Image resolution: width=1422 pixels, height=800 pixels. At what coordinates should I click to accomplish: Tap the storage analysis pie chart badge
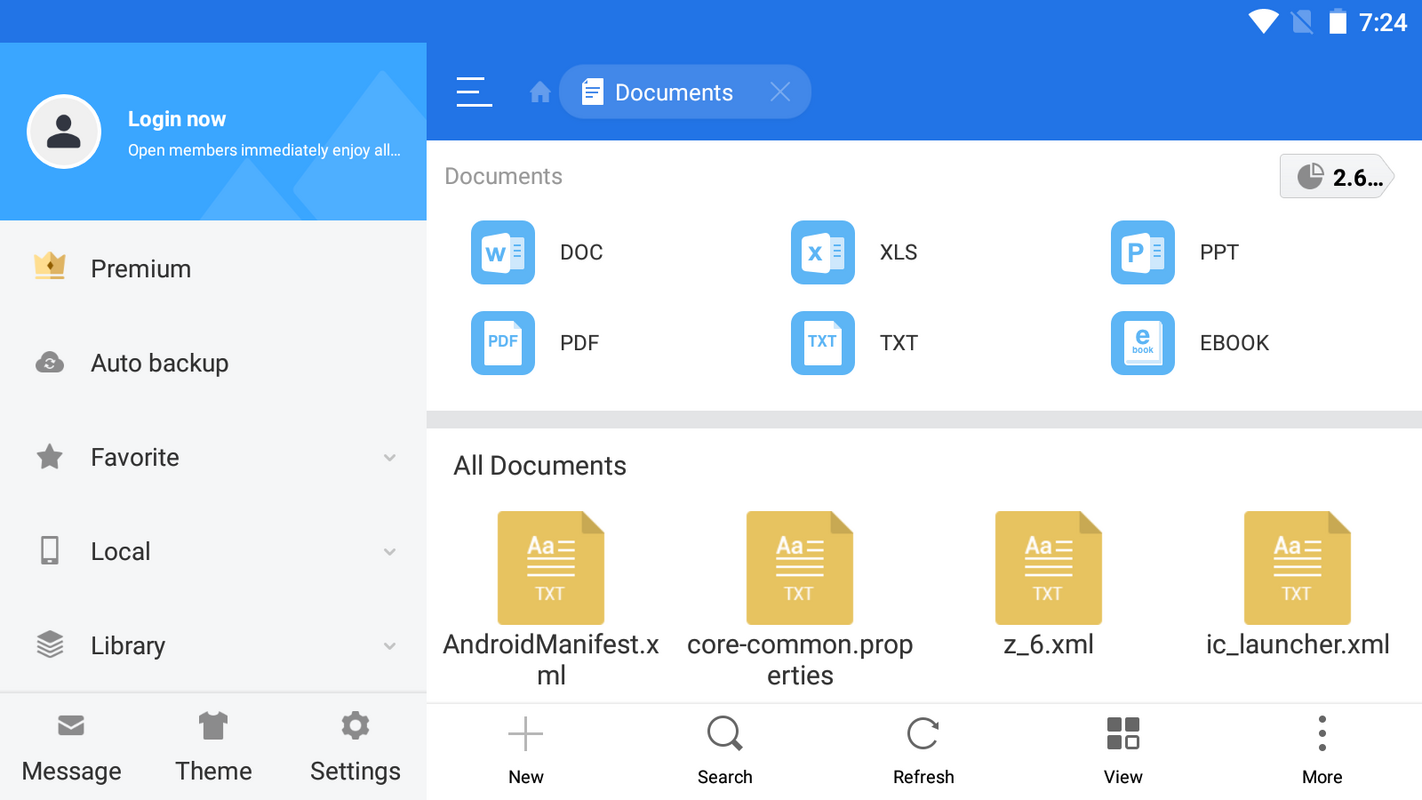coord(1336,177)
